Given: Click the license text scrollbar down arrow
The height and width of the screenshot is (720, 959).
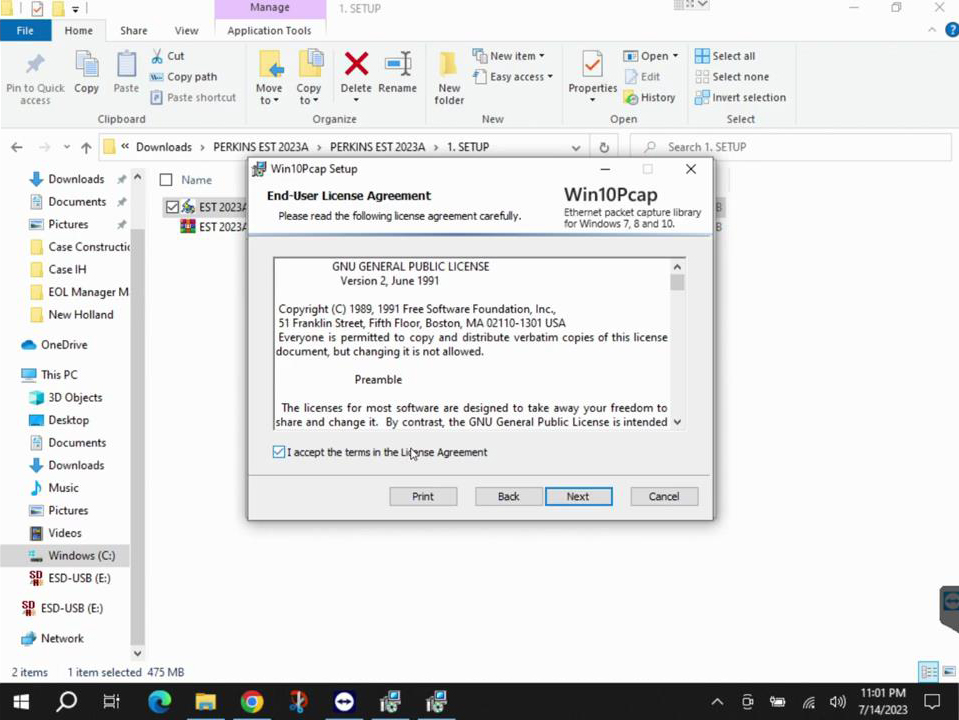Looking at the screenshot, I should (677, 422).
